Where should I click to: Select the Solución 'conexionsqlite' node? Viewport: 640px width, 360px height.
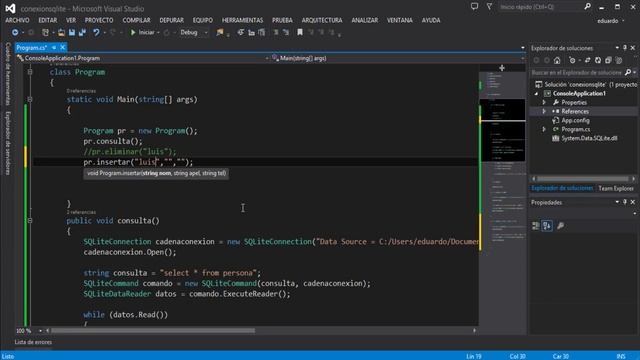[x=586, y=84]
